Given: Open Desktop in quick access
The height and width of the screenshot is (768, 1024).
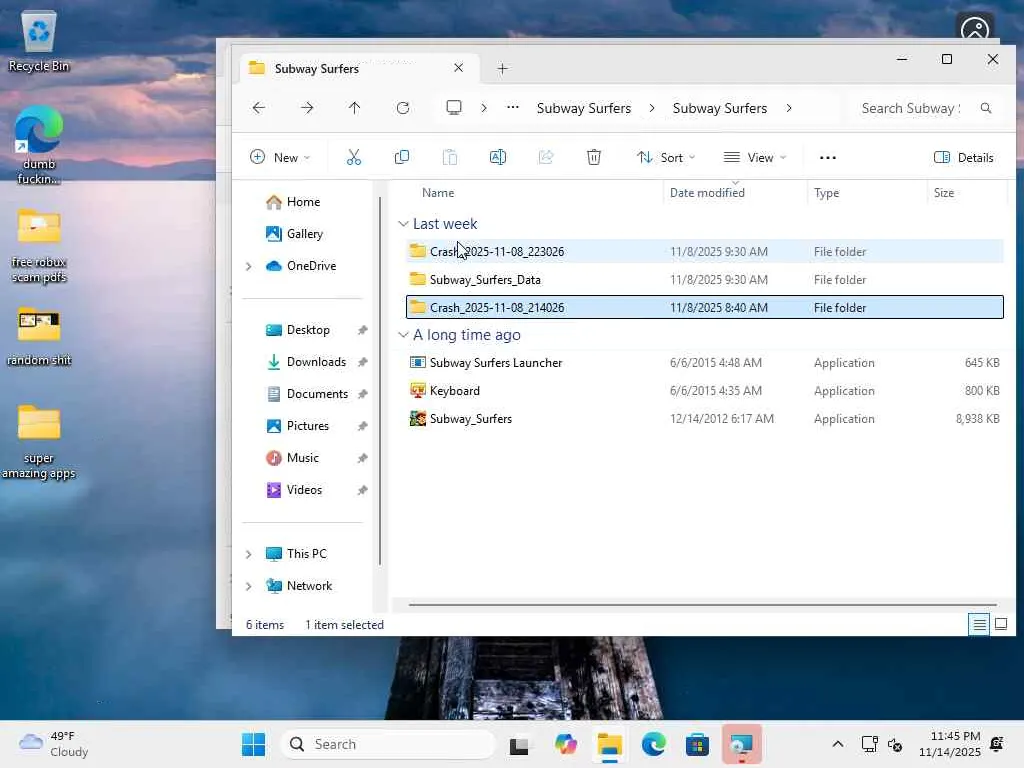Looking at the screenshot, I should (308, 330).
